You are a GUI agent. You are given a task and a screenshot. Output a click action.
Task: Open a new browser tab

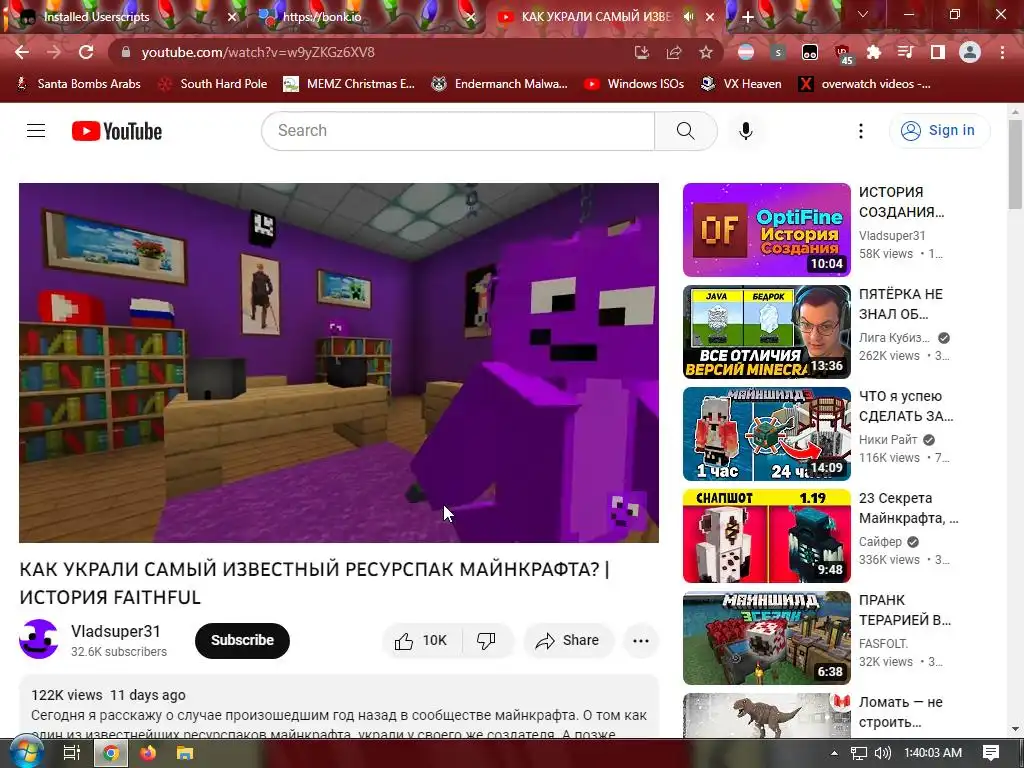(748, 17)
